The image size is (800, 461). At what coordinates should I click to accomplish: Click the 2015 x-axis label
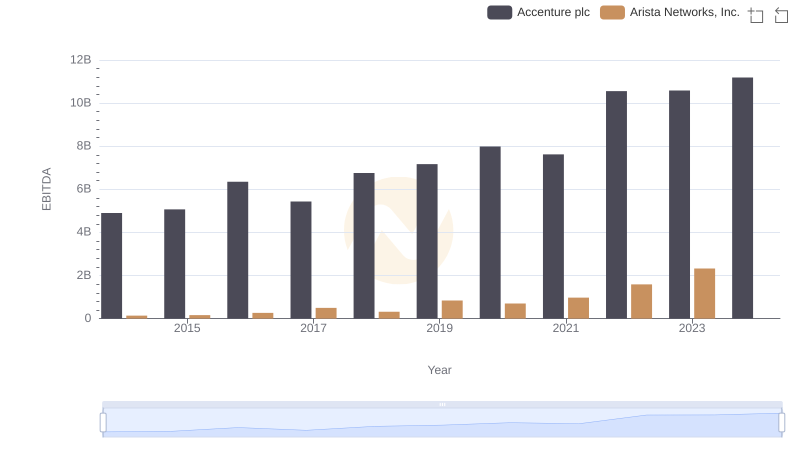coord(187,328)
